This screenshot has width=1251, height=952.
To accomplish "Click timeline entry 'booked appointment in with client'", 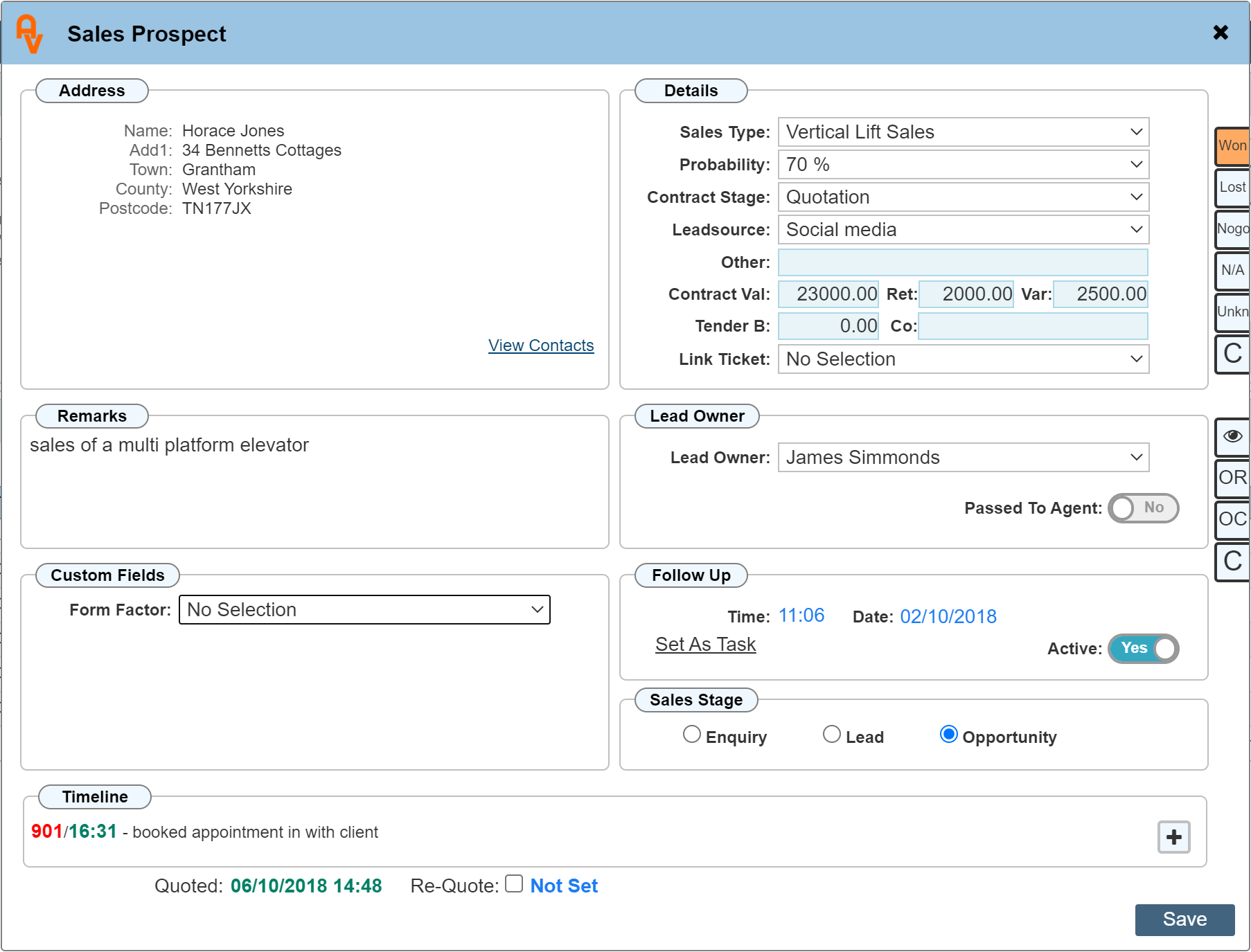I will pyautogui.click(x=255, y=832).
